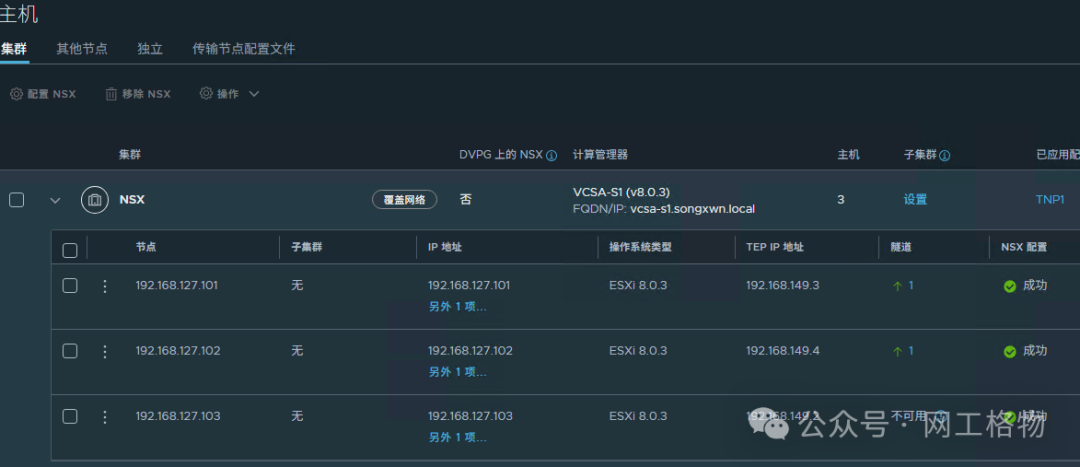1080x467 pixels.
Task: Click the 配置 NSX gear icon
Action: pos(17,94)
